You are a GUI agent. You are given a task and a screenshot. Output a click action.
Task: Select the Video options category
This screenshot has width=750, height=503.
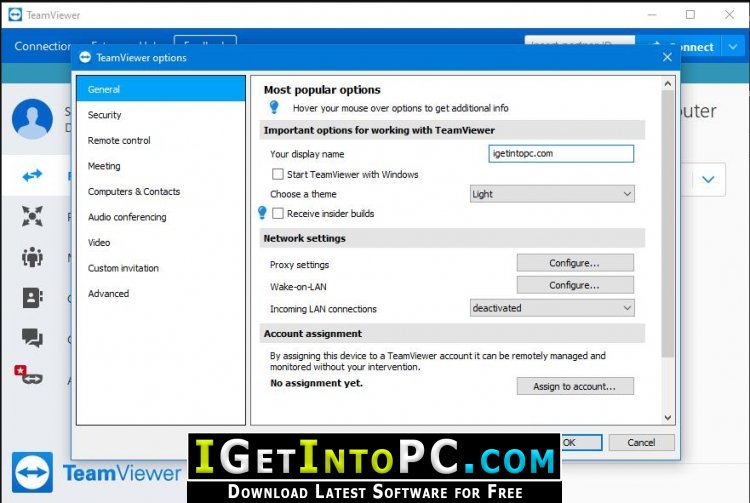[x=161, y=242]
